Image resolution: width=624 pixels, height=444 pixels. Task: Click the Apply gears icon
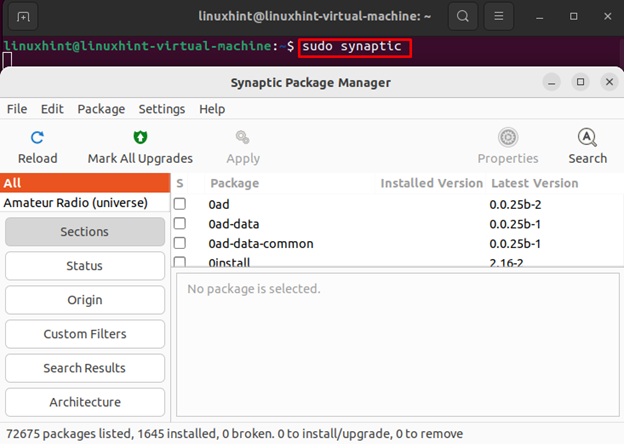coord(243,138)
